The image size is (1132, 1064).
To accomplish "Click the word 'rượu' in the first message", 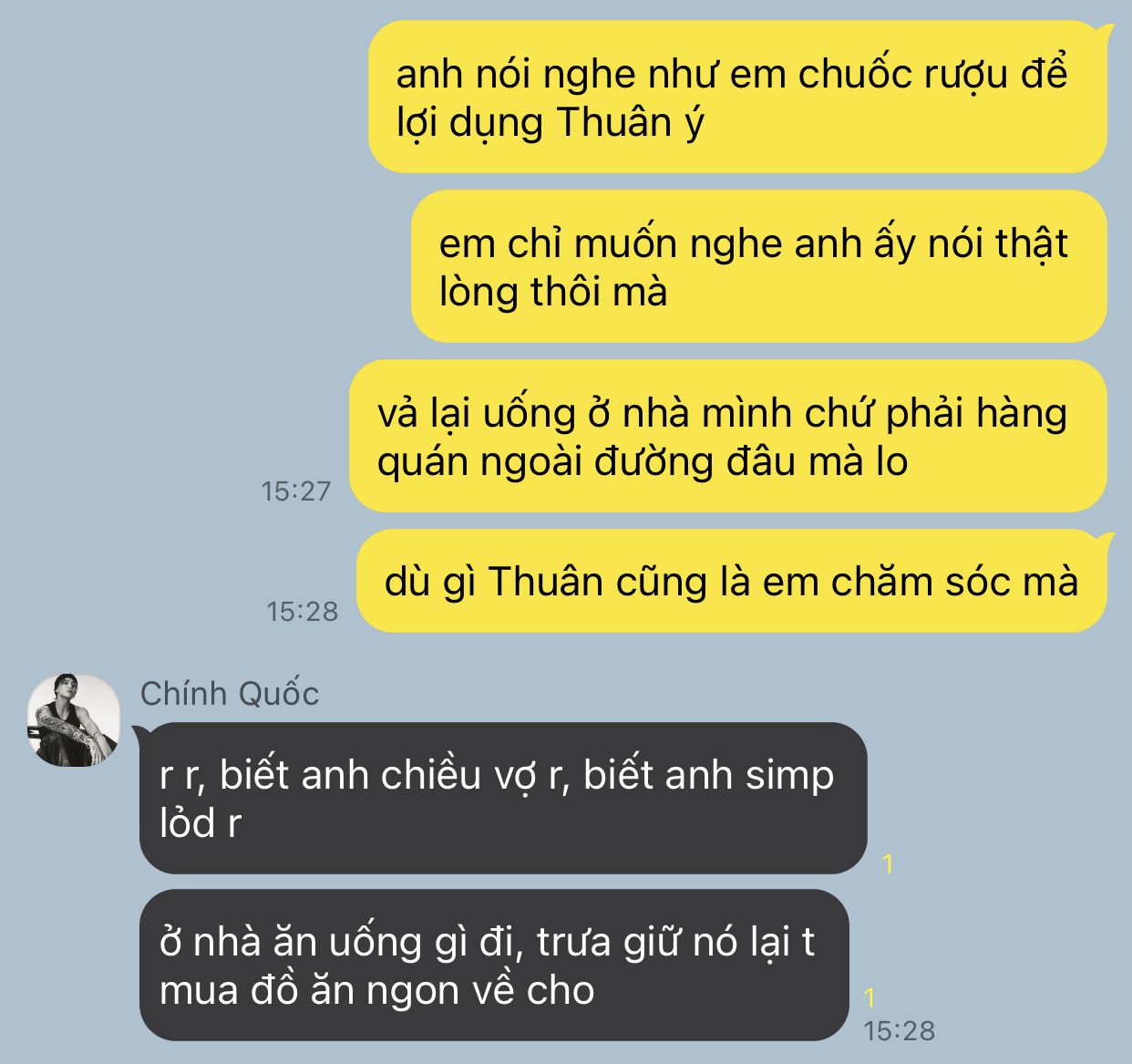I will click(x=966, y=75).
